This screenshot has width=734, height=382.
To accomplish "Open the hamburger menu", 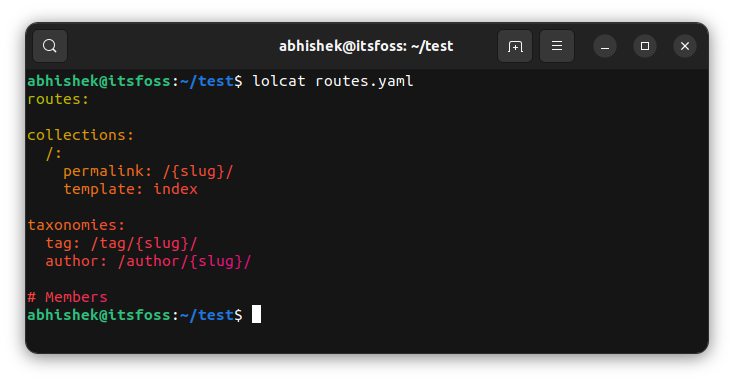I will click(557, 46).
